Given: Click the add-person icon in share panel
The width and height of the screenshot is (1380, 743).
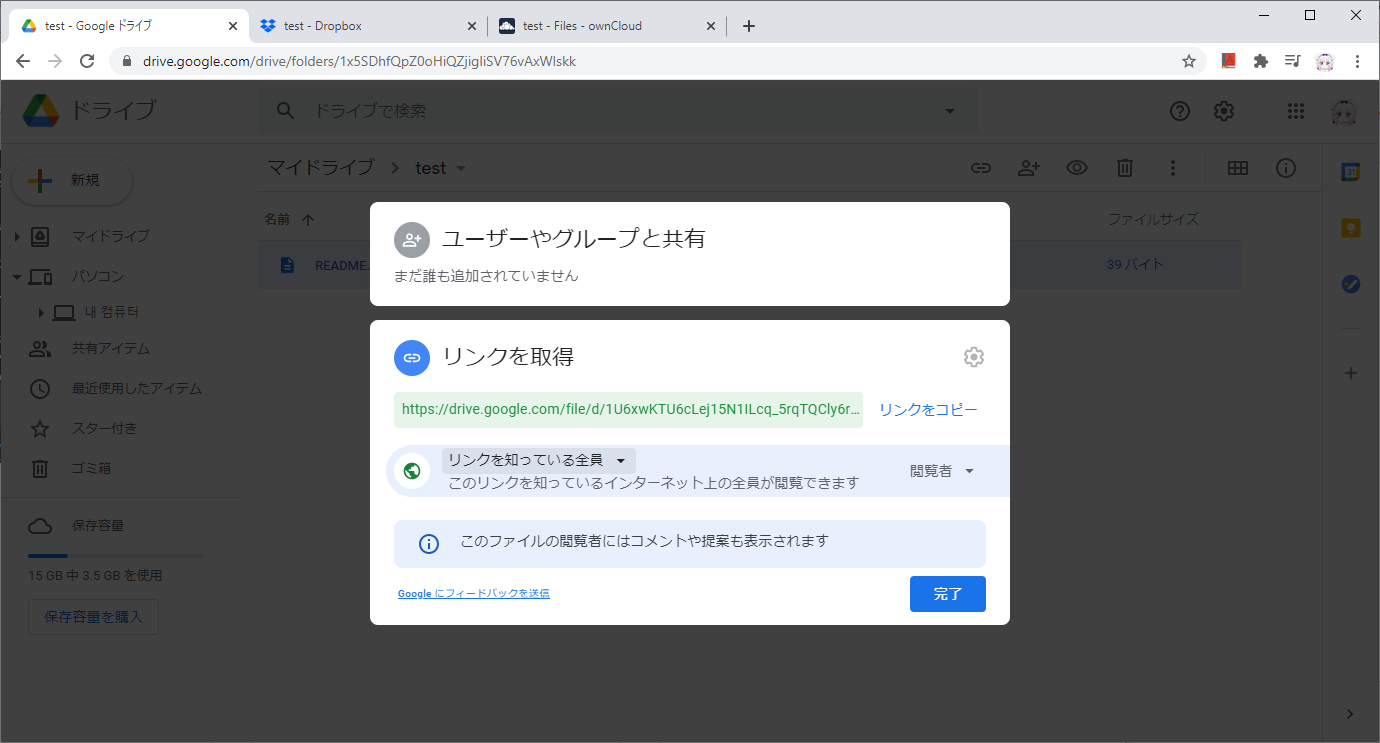Looking at the screenshot, I should tap(412, 240).
